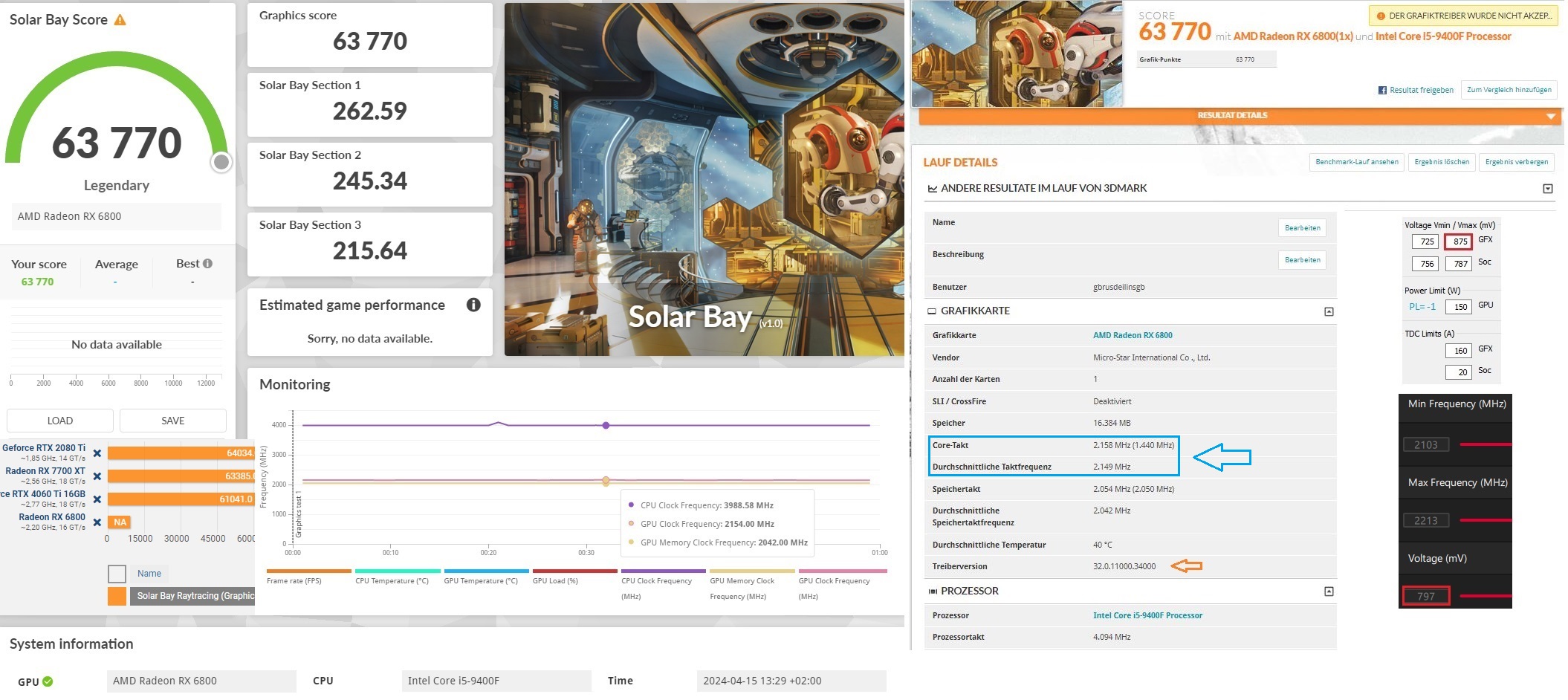
Task: Expand ANDERE RESULTATE IM LAUF VON 3DMARK
Action: pos(1548,189)
